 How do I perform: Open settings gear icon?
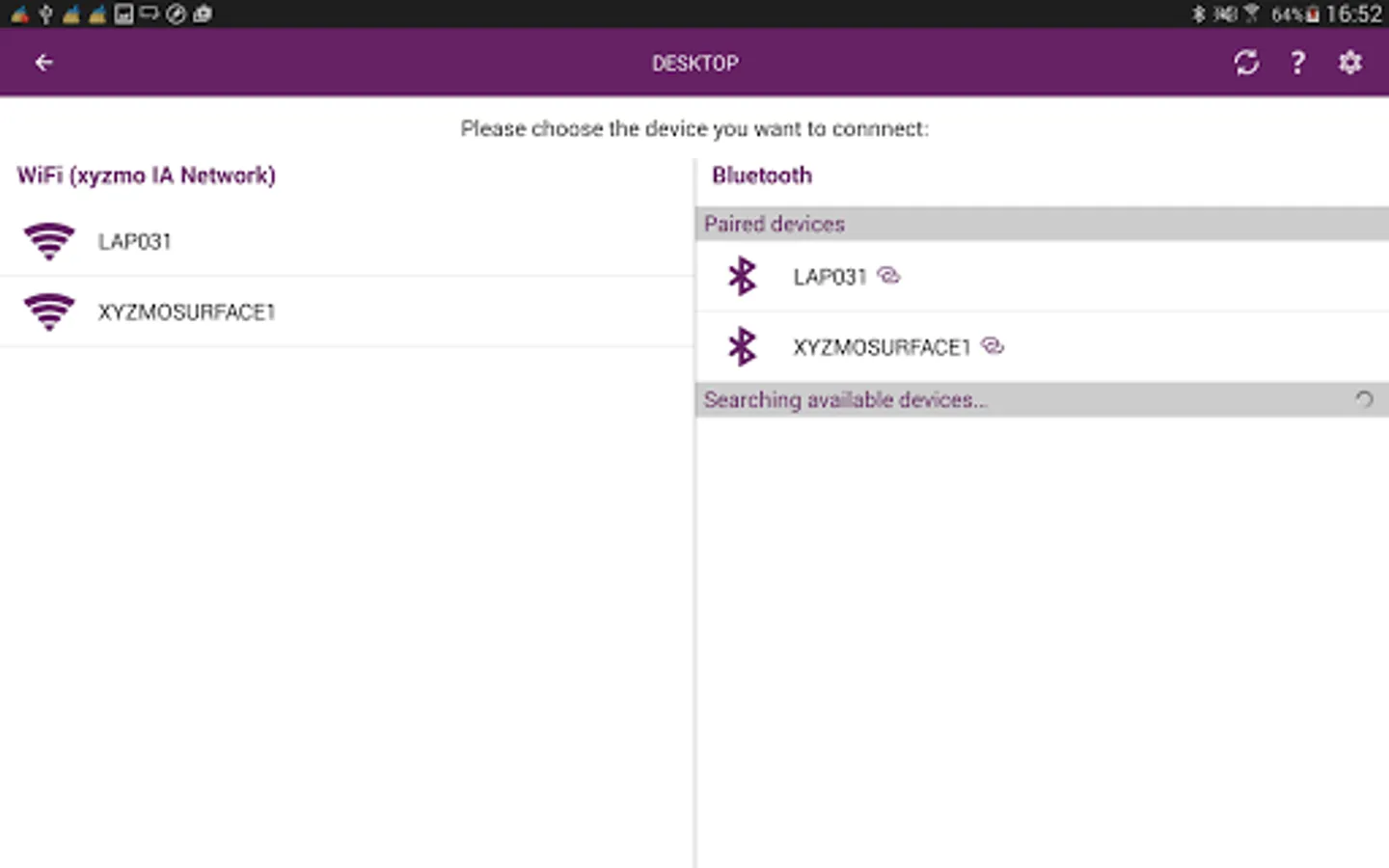tap(1350, 63)
